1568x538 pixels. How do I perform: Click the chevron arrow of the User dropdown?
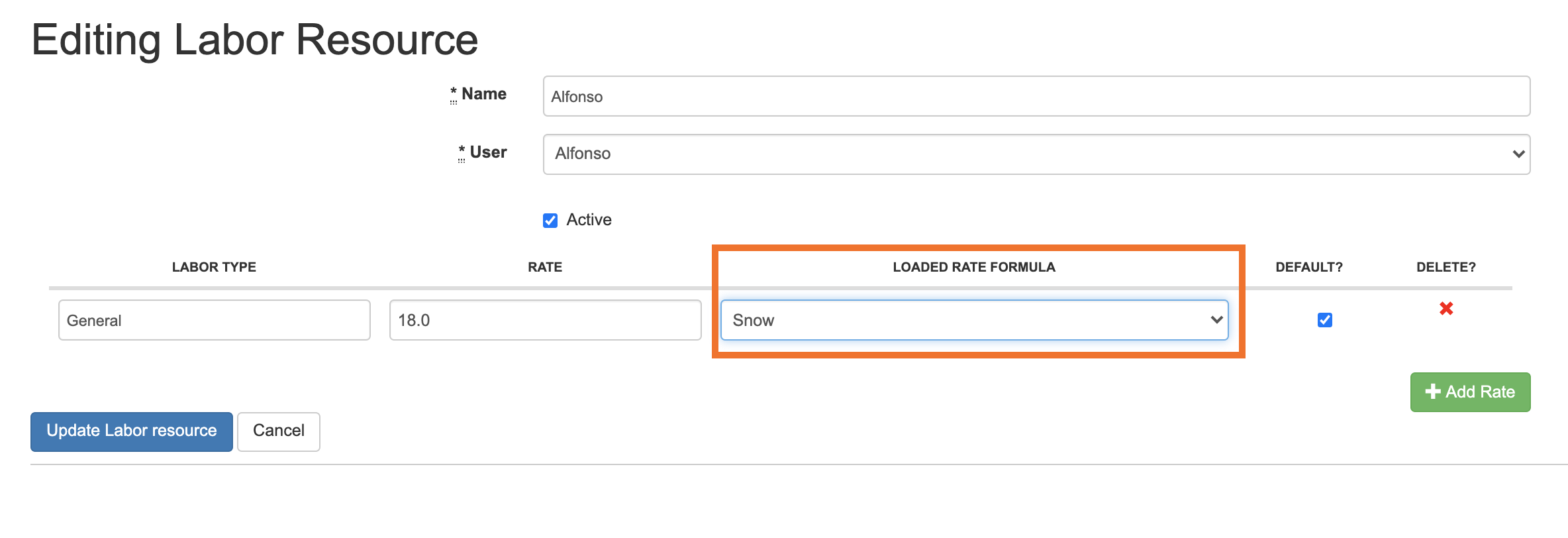1518,154
